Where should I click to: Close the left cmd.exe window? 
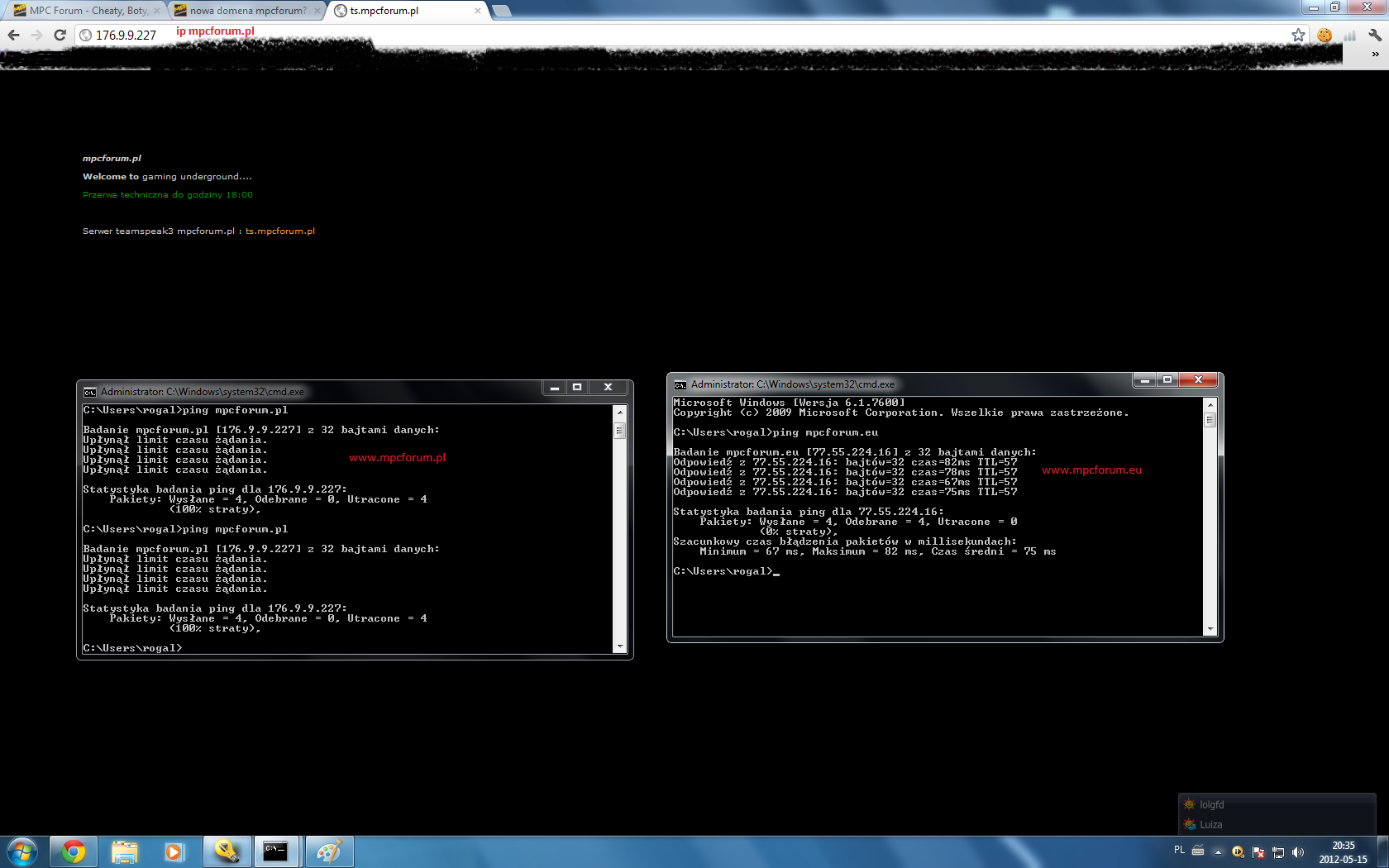coord(608,388)
